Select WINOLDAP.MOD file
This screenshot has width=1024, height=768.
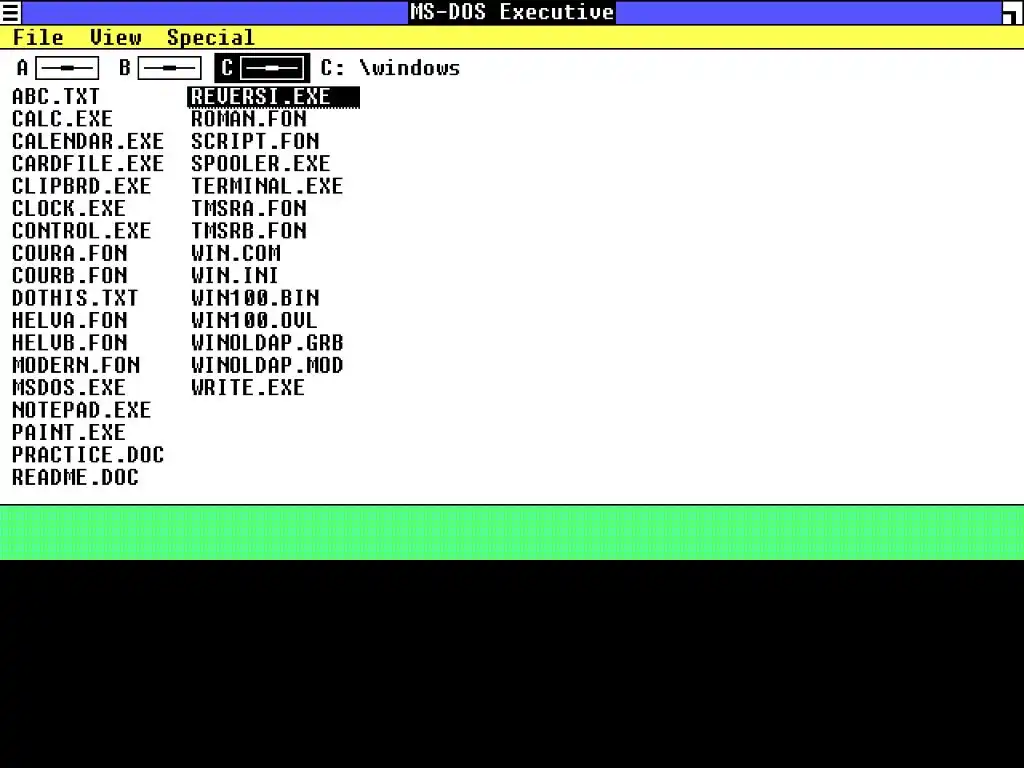(266, 365)
